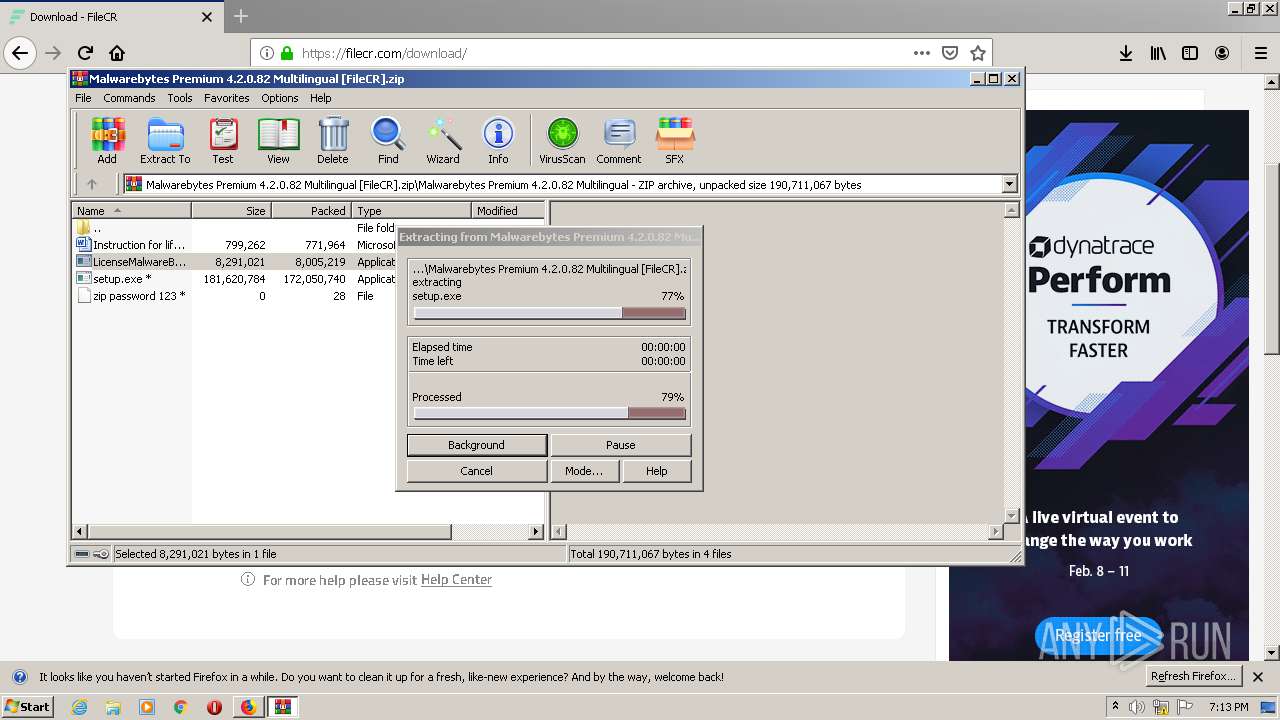
Task: Click the Extract To toolbar icon
Action: (x=165, y=140)
